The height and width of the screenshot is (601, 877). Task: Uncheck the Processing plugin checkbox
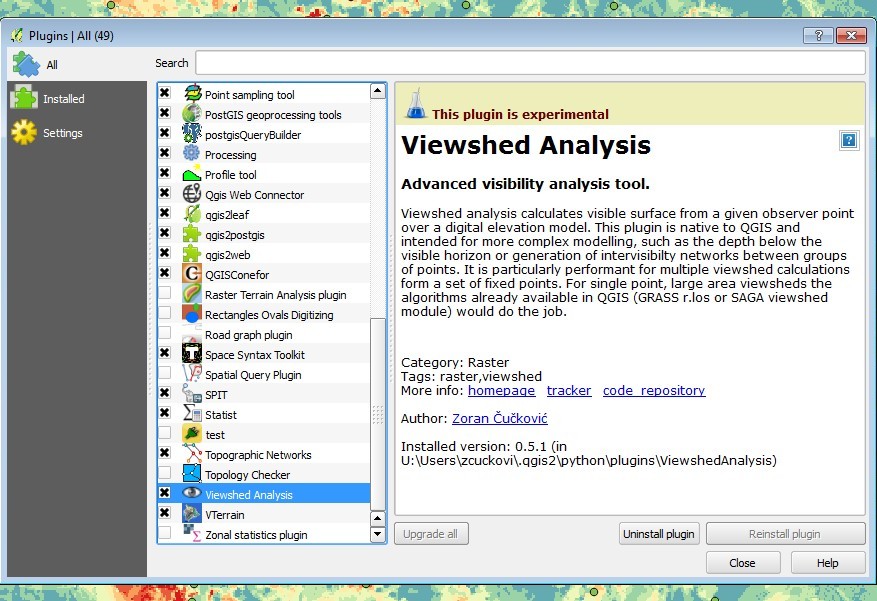pyautogui.click(x=164, y=153)
